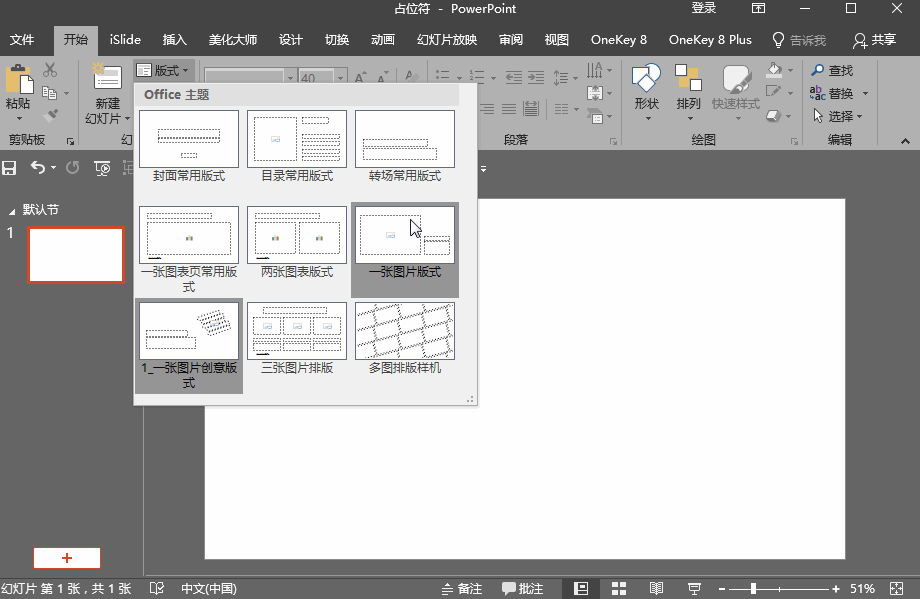Switch to the iSlide tab
920x599 pixels.
point(125,40)
